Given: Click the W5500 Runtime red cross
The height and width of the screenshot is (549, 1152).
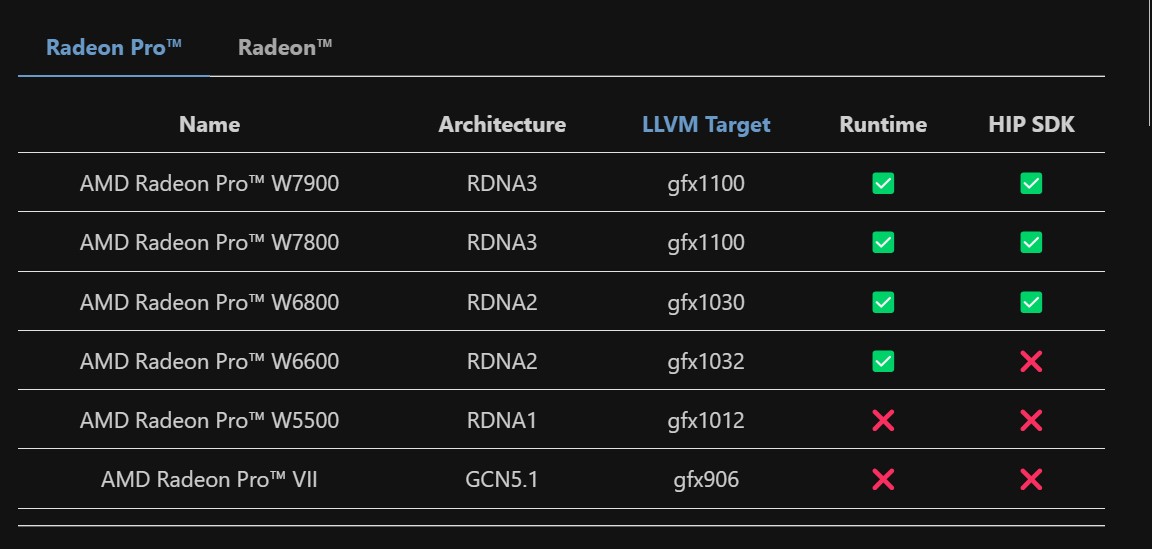Looking at the screenshot, I should tap(883, 420).
